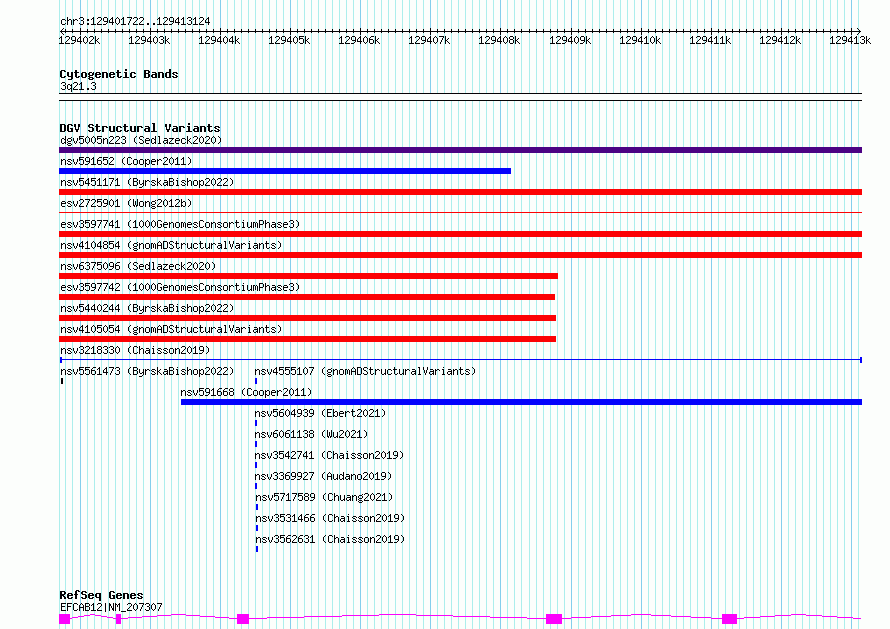
Task: Select nsv3369927 (Audano2019) variant label
Action: 323,476
